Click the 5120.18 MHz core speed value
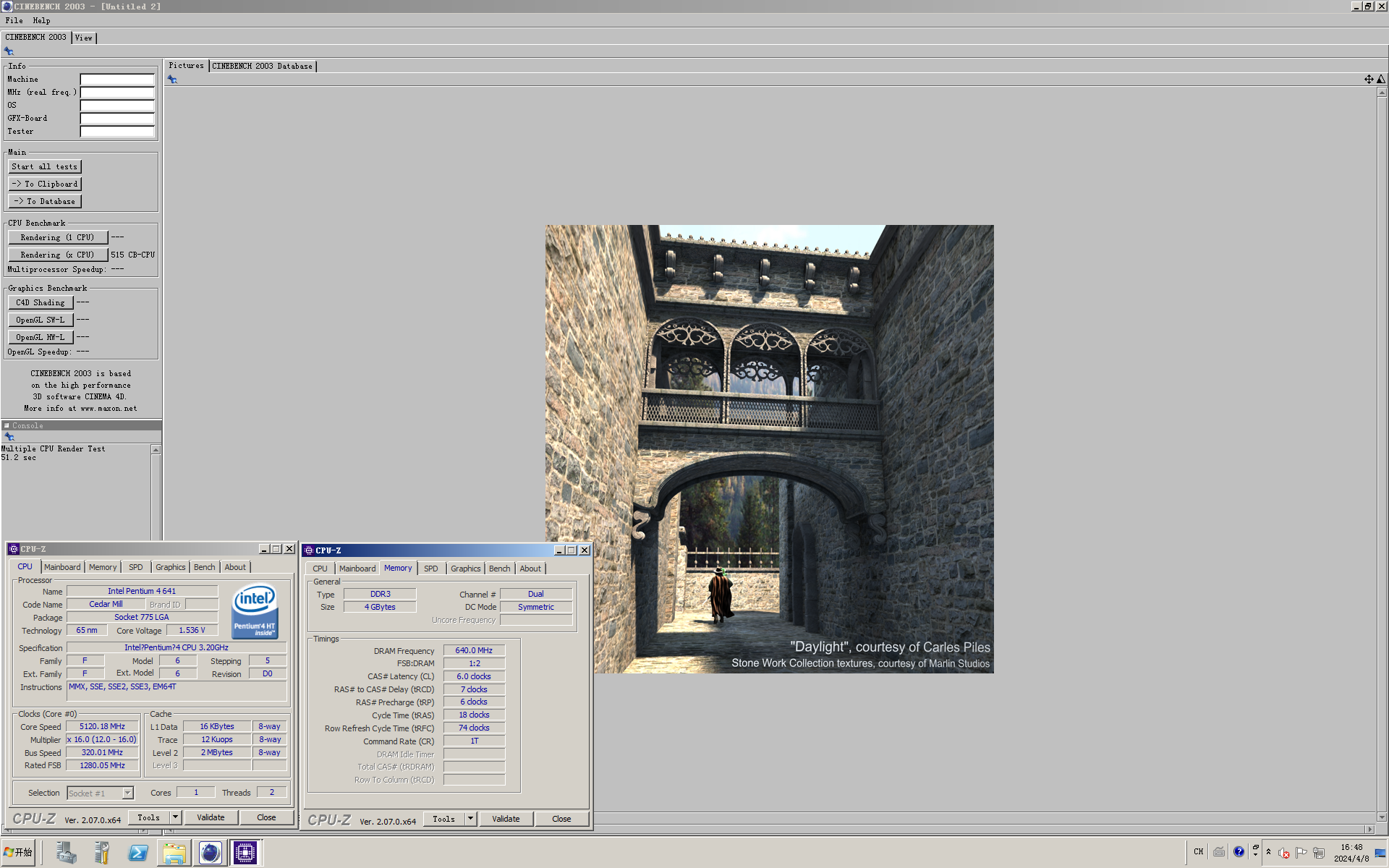 tap(102, 726)
